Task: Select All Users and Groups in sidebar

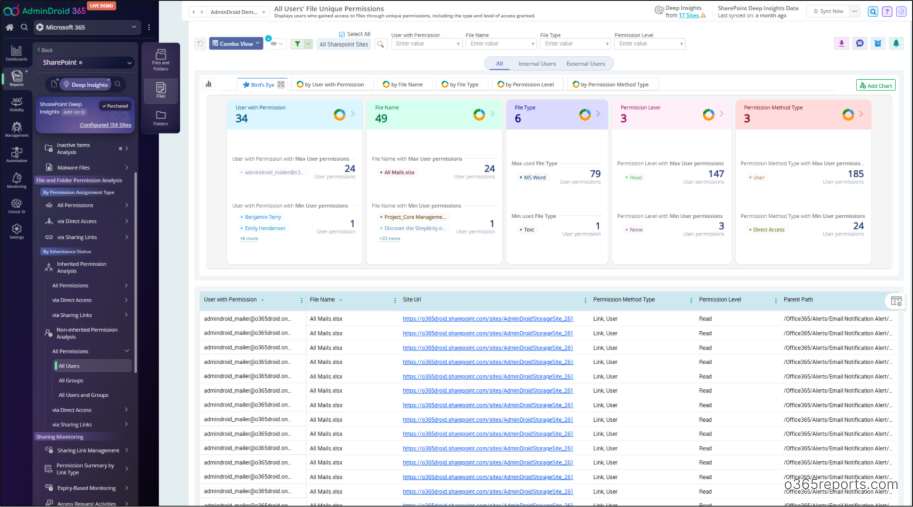Action: coord(83,395)
